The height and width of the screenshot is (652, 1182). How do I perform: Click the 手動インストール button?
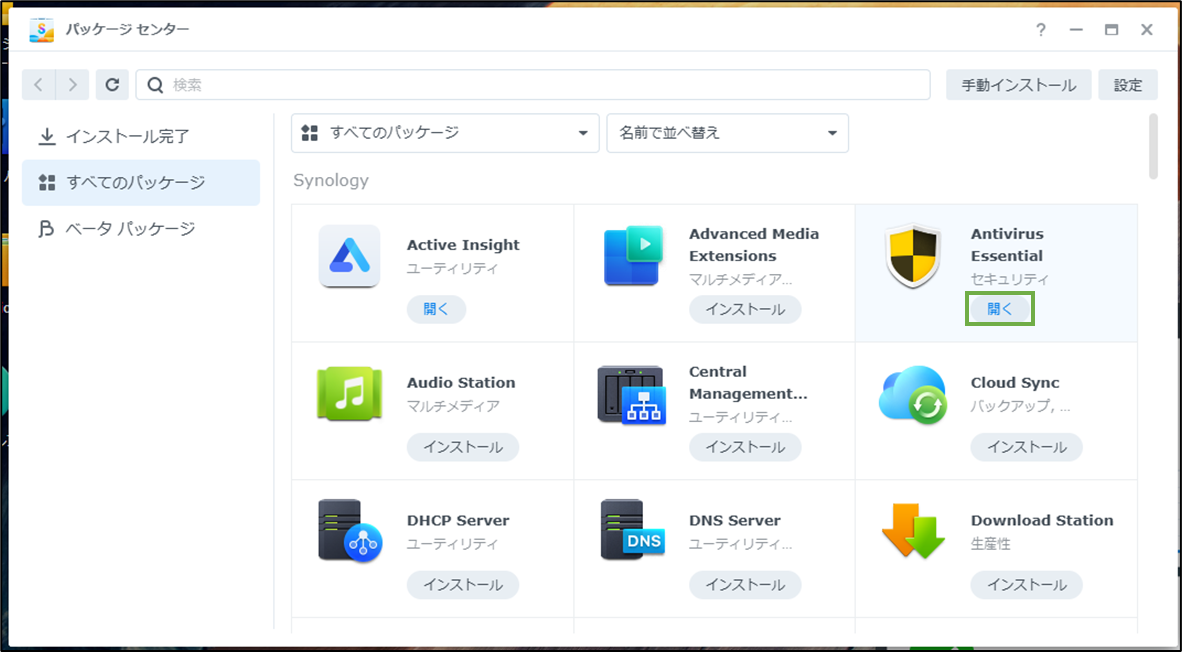click(1018, 85)
